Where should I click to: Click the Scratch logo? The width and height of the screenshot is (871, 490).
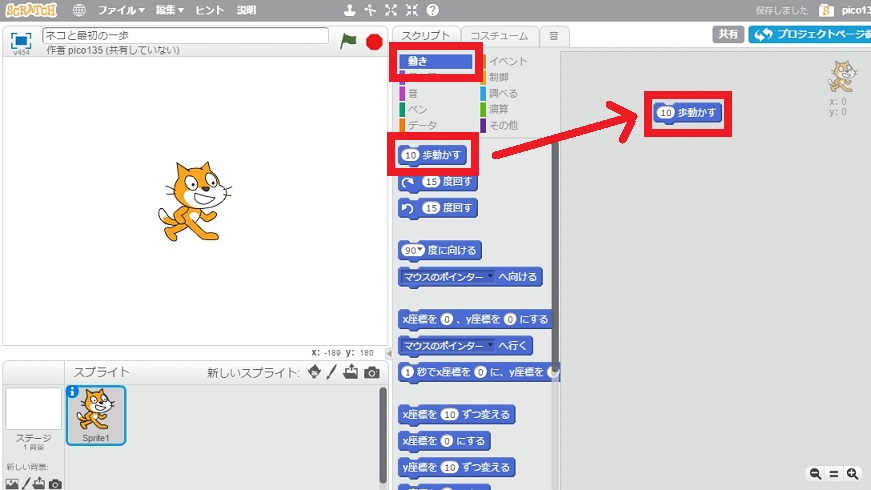click(x=31, y=10)
